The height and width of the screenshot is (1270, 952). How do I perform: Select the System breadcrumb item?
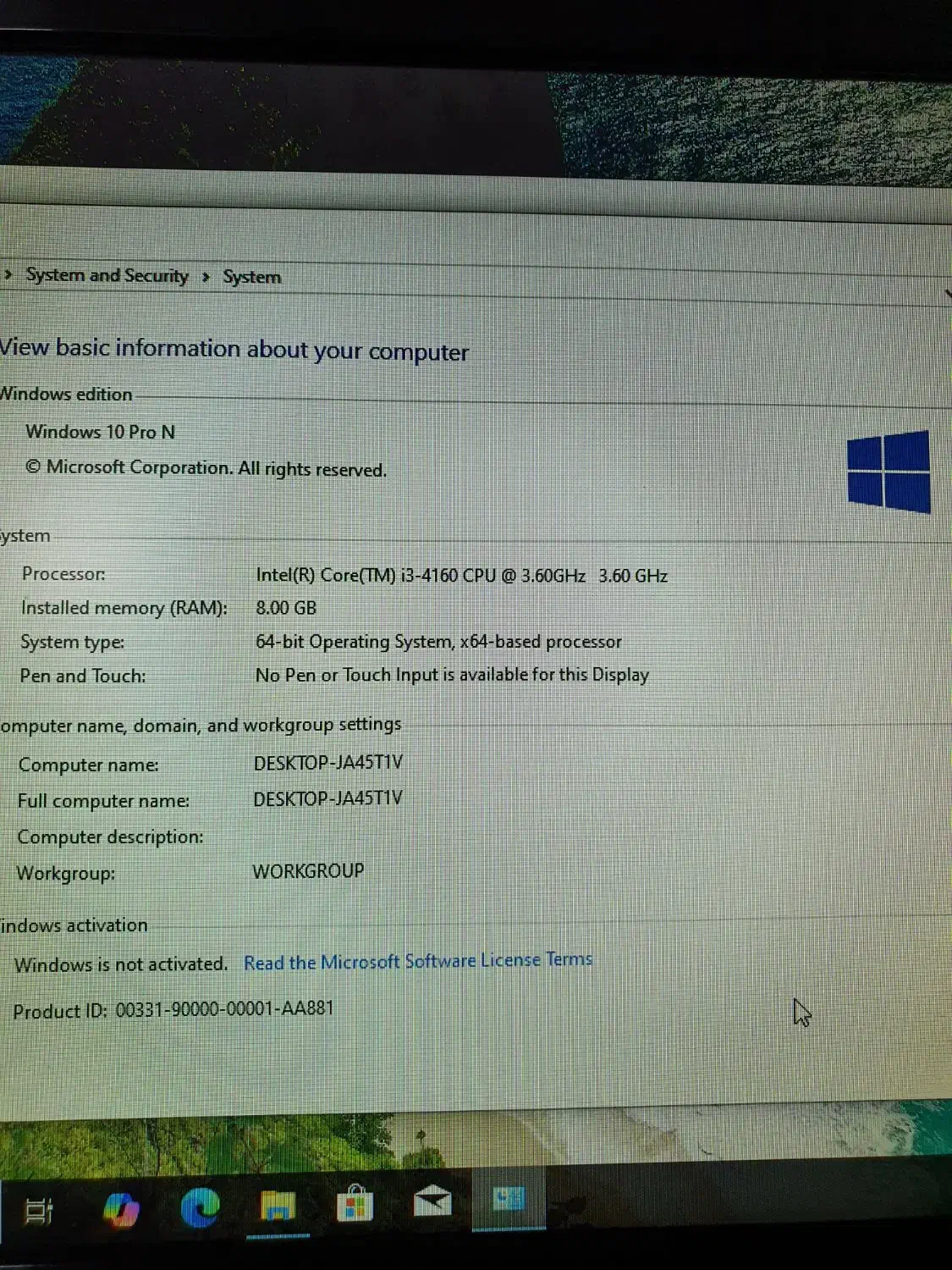click(x=251, y=277)
